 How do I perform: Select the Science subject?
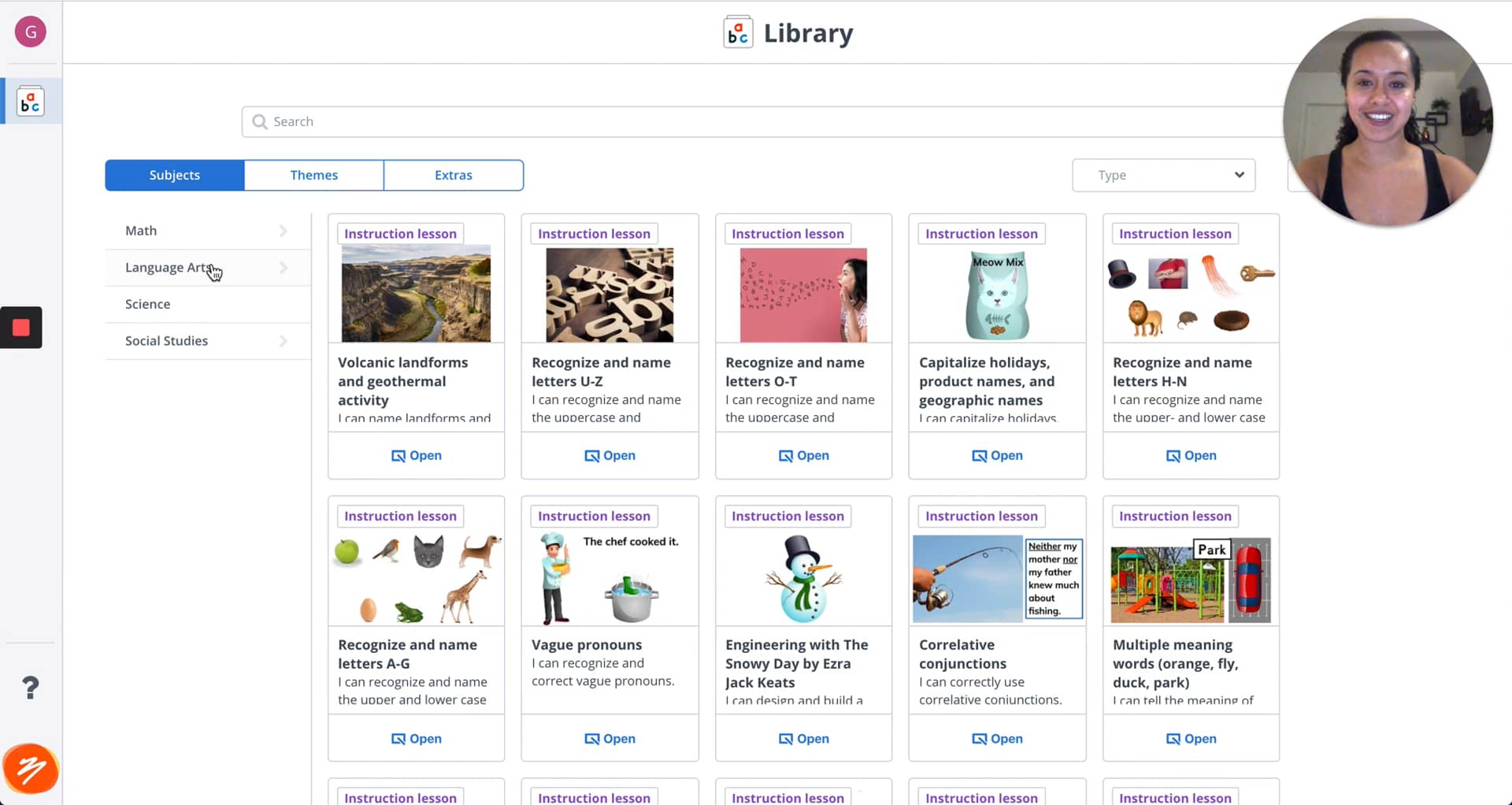coord(147,303)
